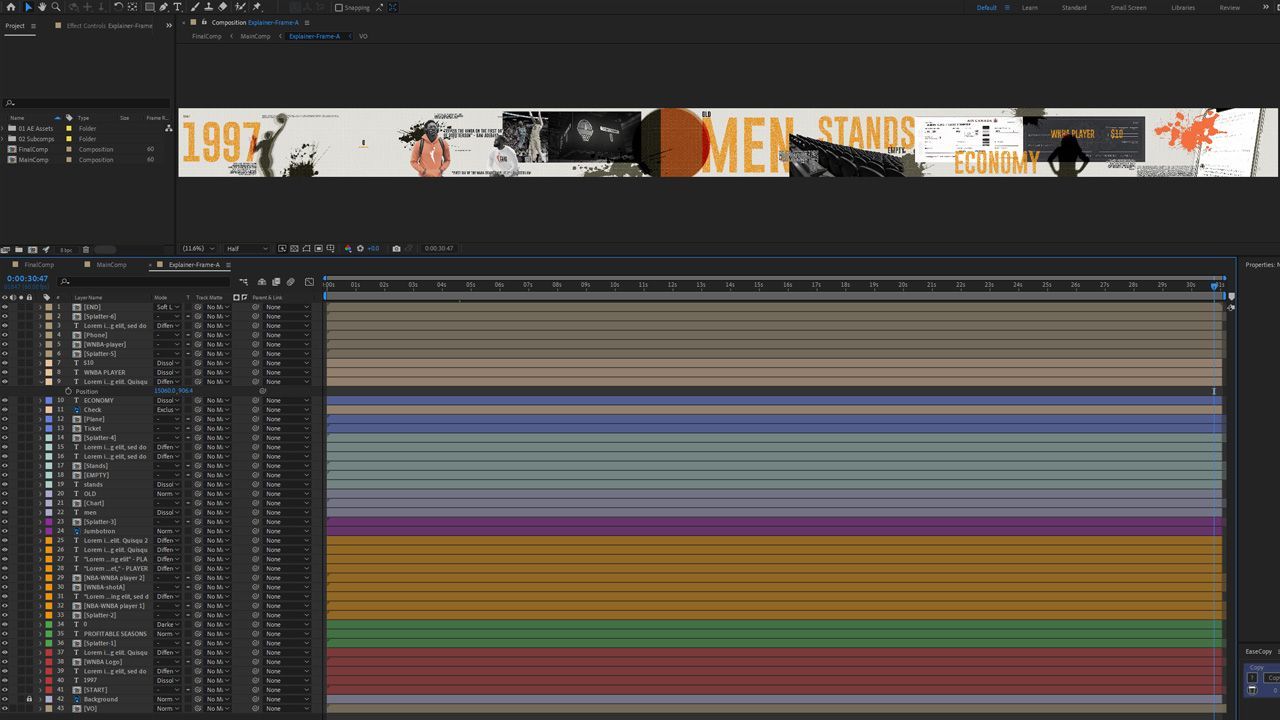The image size is (1280, 720).
Task: Switch to the MainComp timeline tab
Action: tap(111, 265)
